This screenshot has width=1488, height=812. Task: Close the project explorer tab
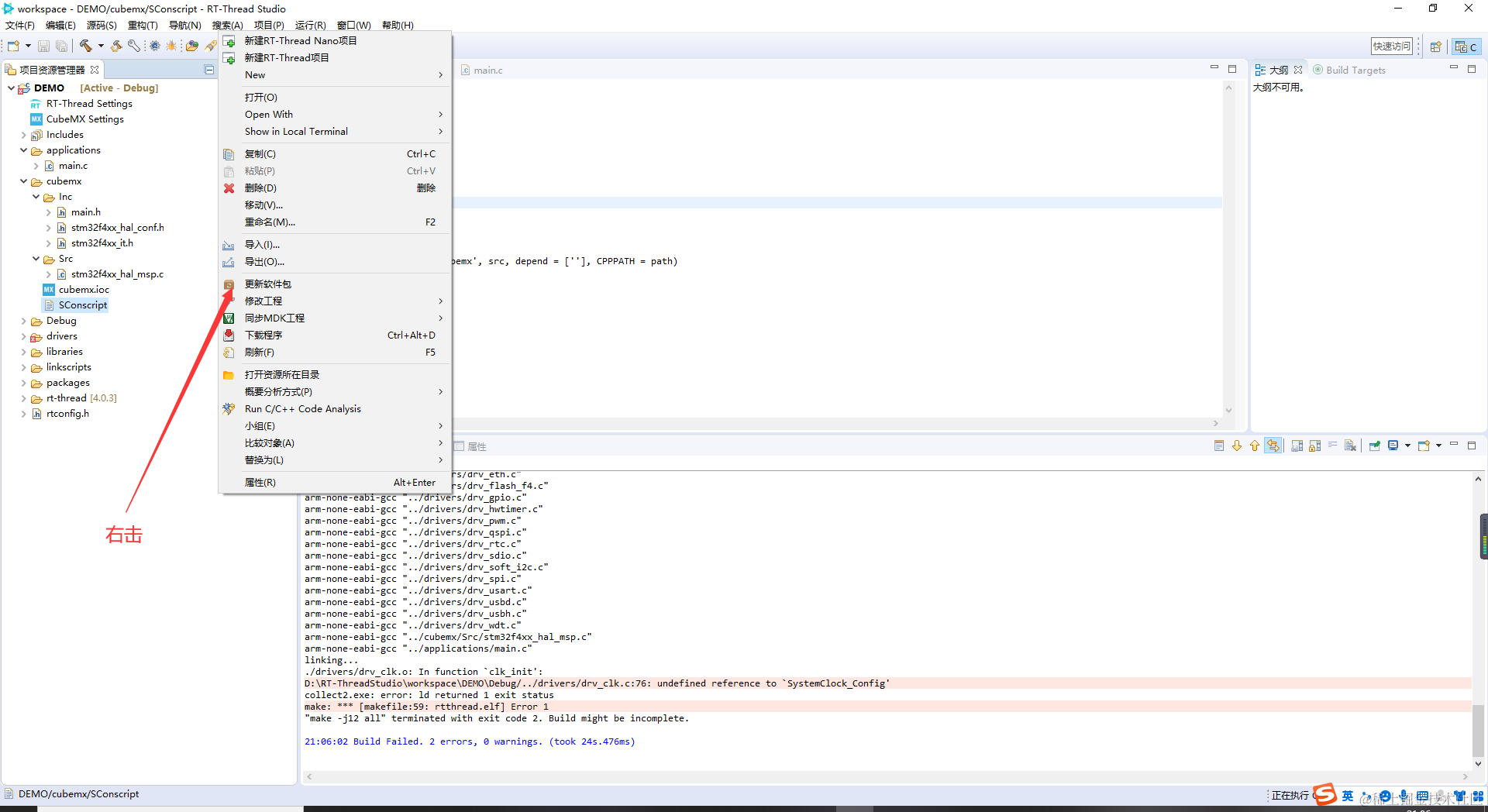[95, 70]
